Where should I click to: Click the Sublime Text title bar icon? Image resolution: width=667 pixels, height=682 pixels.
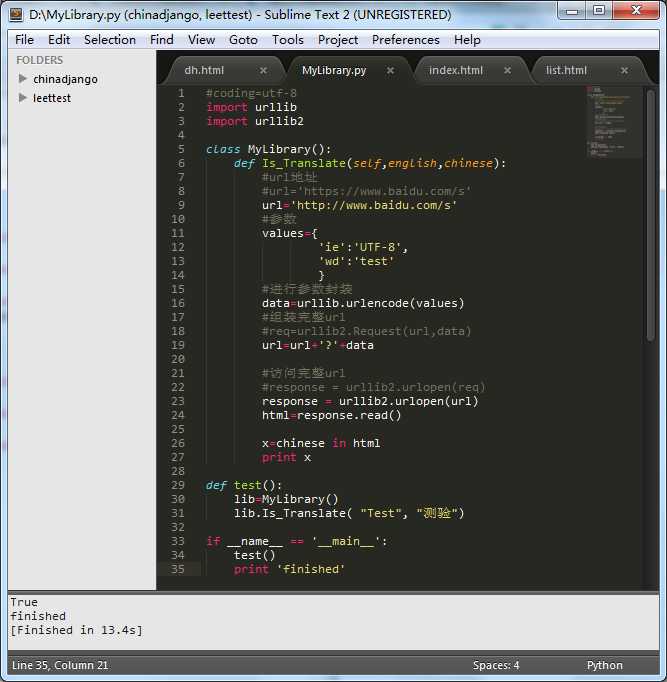coord(16,14)
